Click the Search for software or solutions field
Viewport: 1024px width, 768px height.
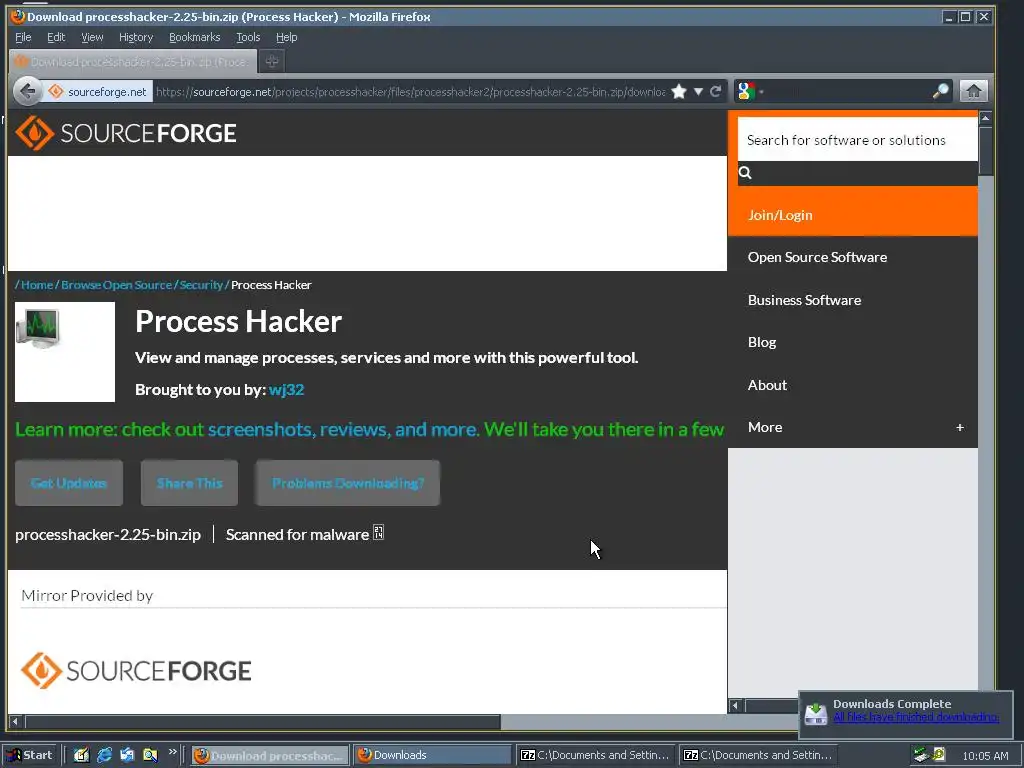857,140
